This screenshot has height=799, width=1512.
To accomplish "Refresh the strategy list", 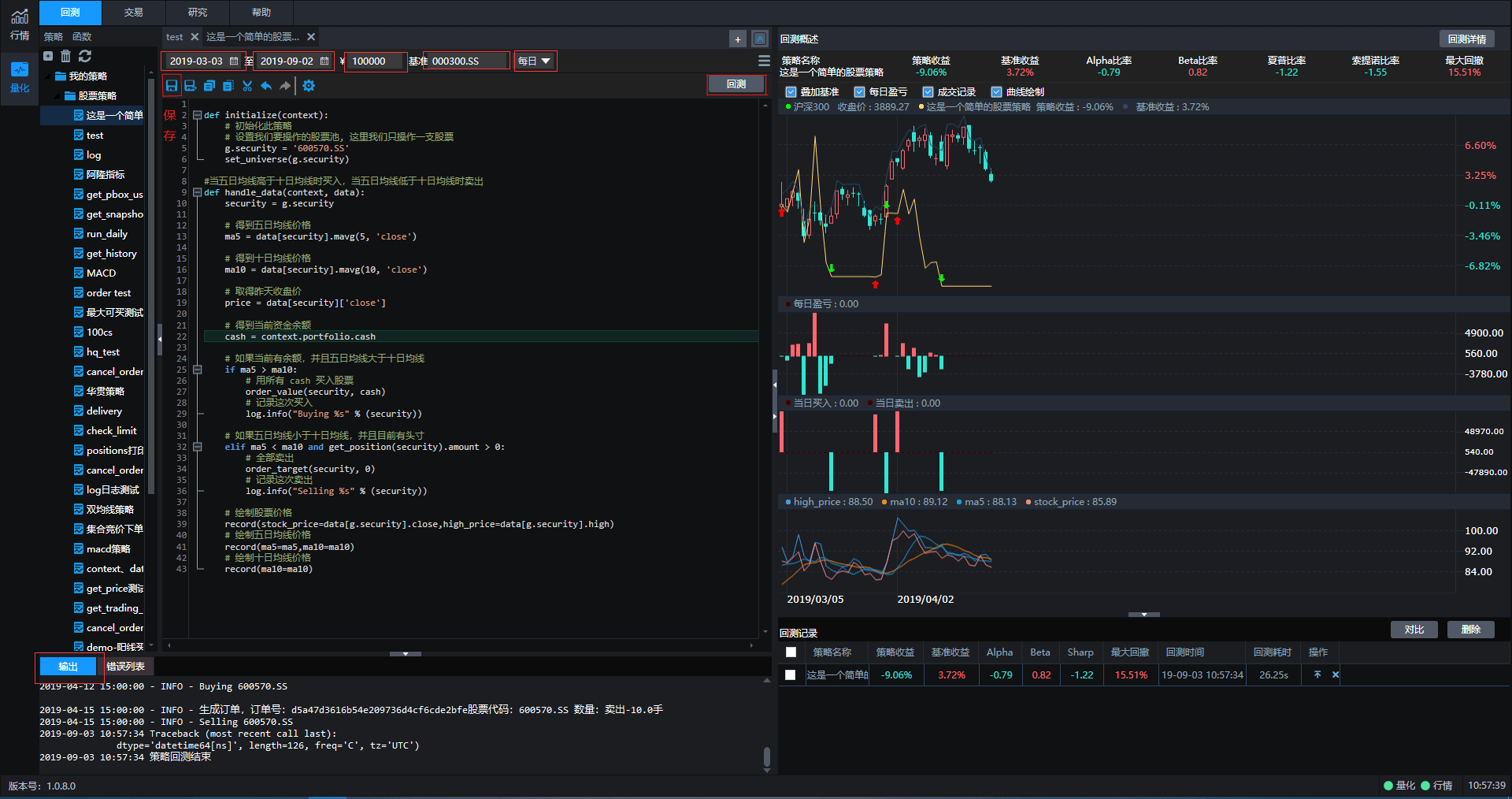I will point(85,56).
